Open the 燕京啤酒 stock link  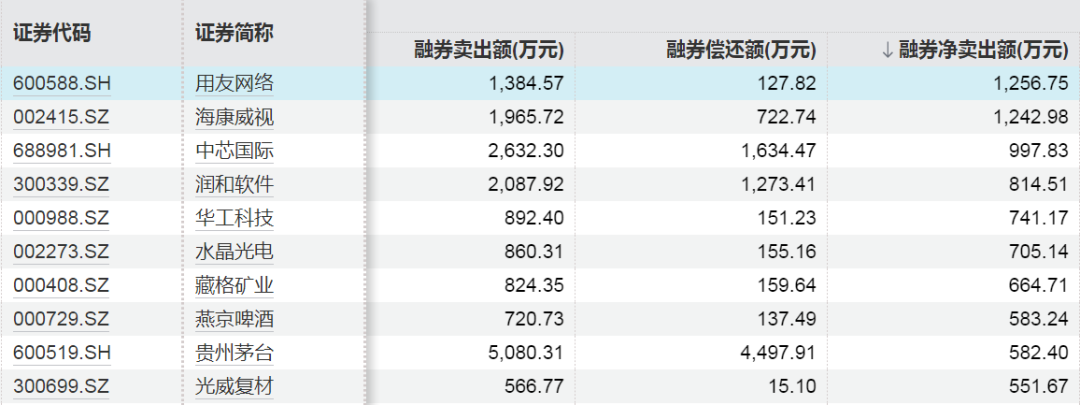[x=234, y=320]
